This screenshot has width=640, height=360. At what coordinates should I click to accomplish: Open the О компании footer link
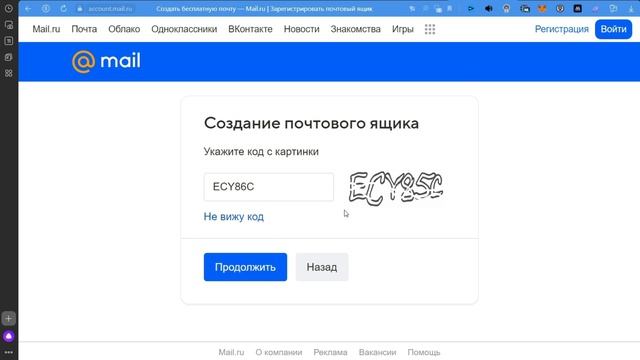pos(279,352)
